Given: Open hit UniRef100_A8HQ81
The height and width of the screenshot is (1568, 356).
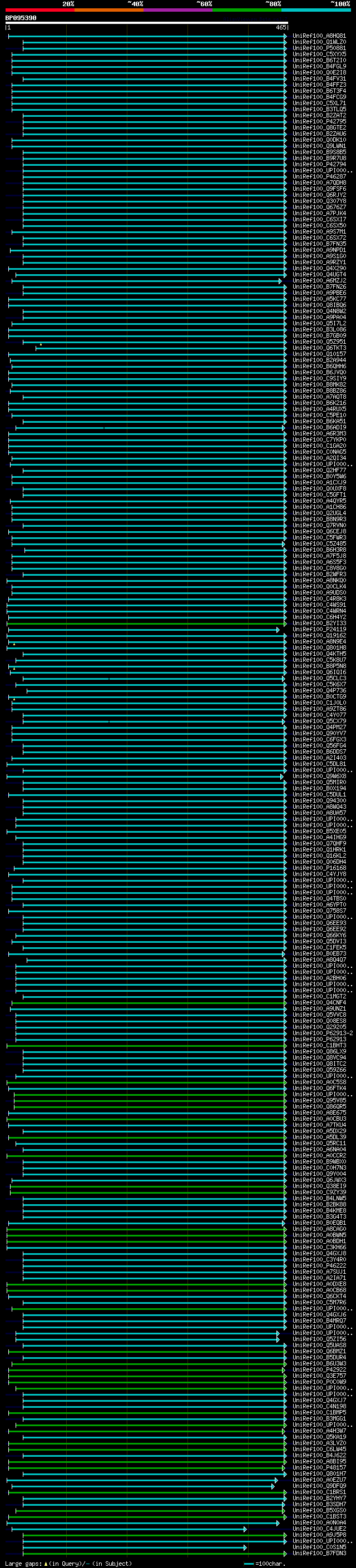Looking at the screenshot, I should point(319,36).
